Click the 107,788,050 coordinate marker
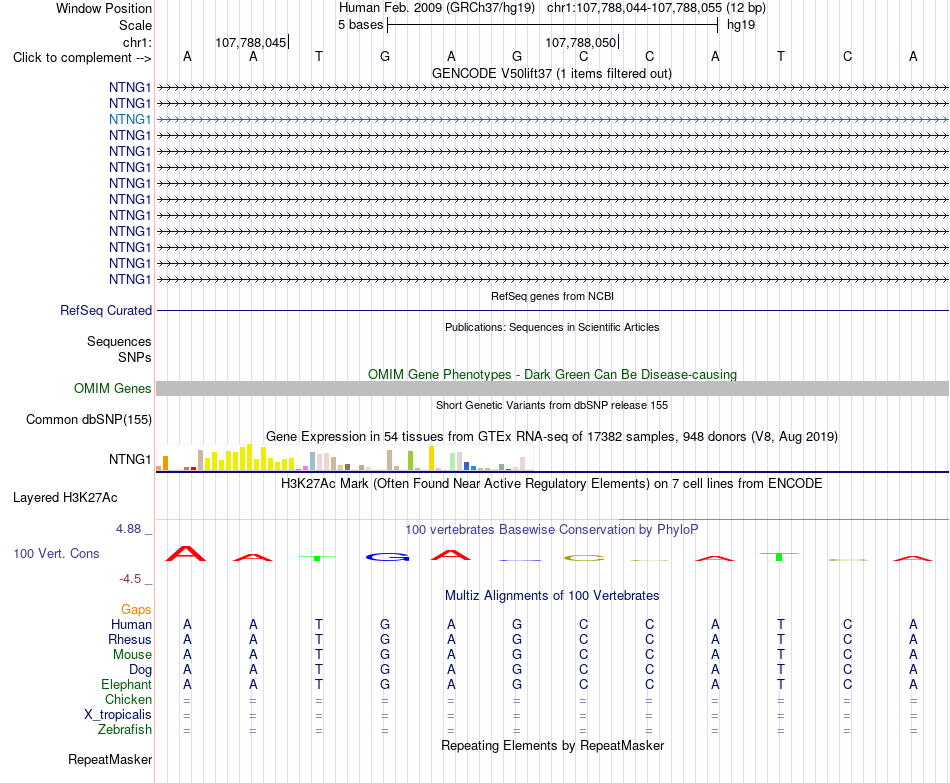 coord(581,42)
